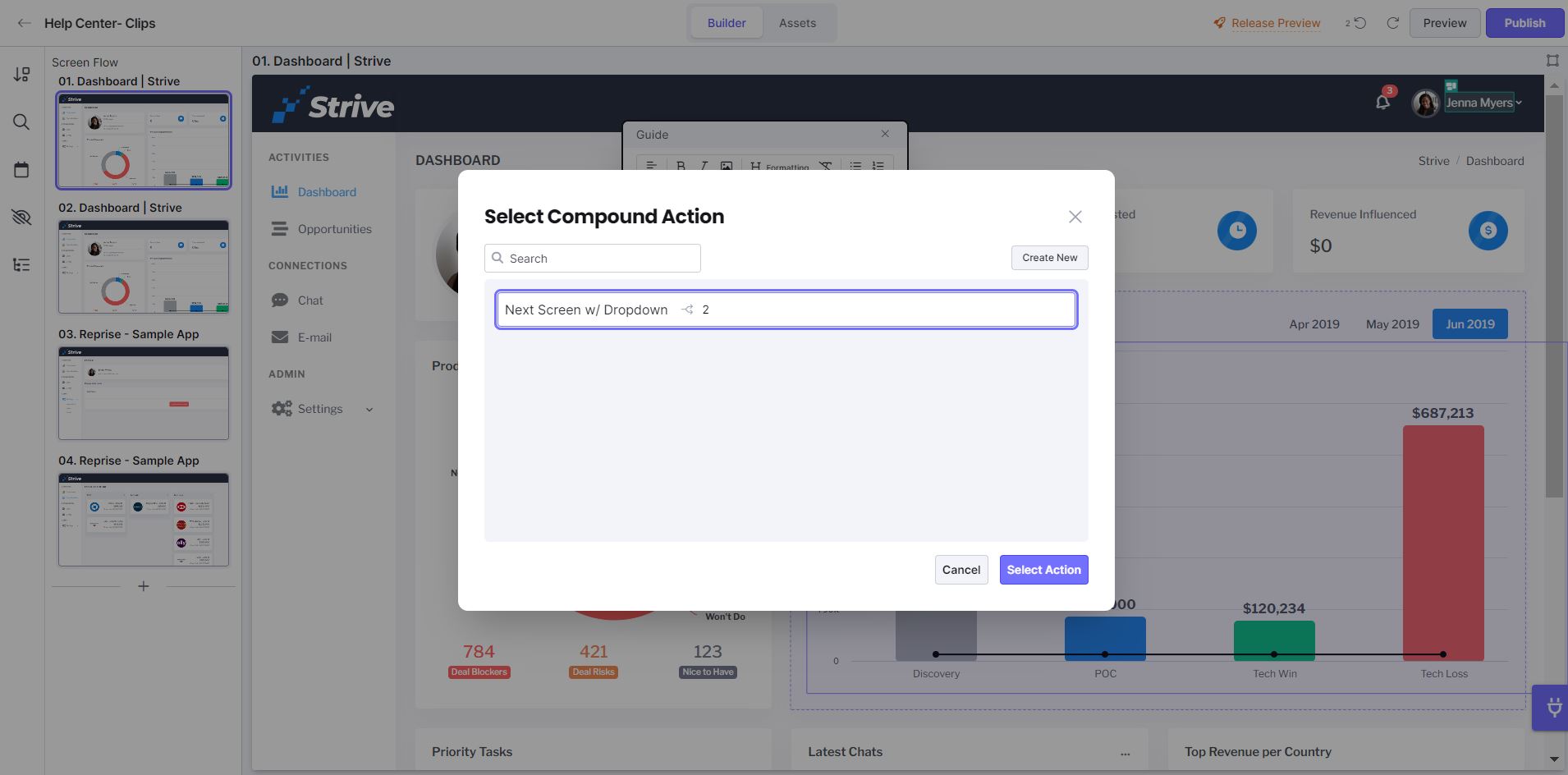The width and height of the screenshot is (1568, 775).
Task: Click the blue clock icon card
Action: pos(1237,231)
